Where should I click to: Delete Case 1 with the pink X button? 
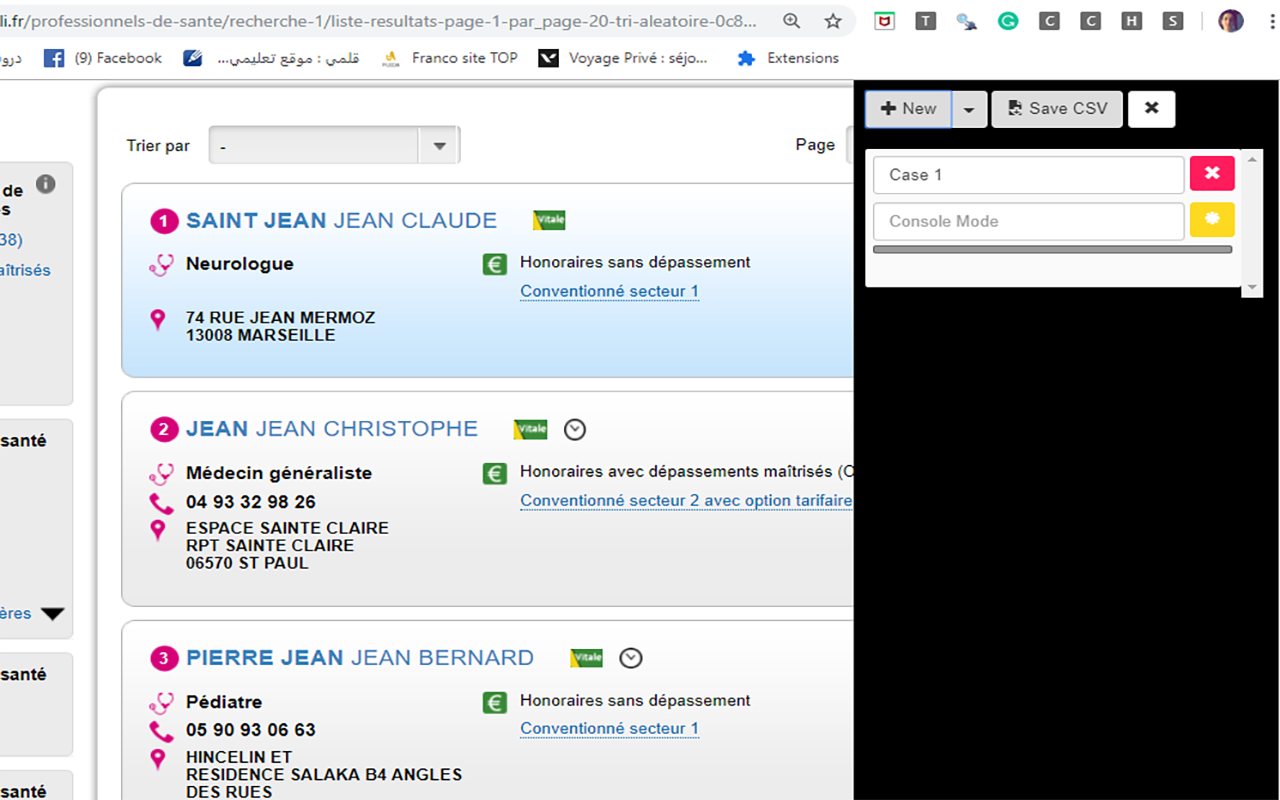(x=1212, y=174)
